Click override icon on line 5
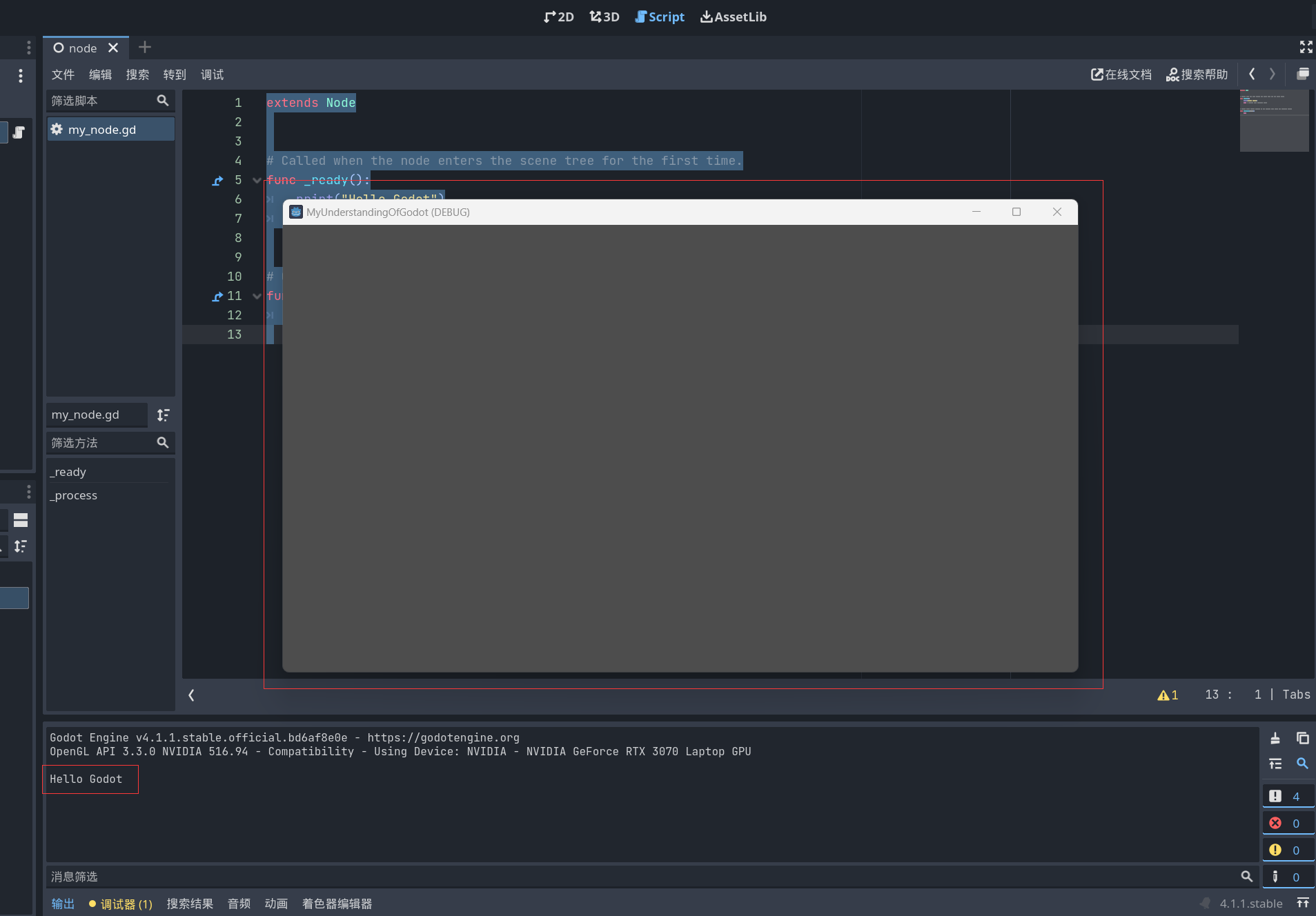The height and width of the screenshot is (916, 1316). 217,181
